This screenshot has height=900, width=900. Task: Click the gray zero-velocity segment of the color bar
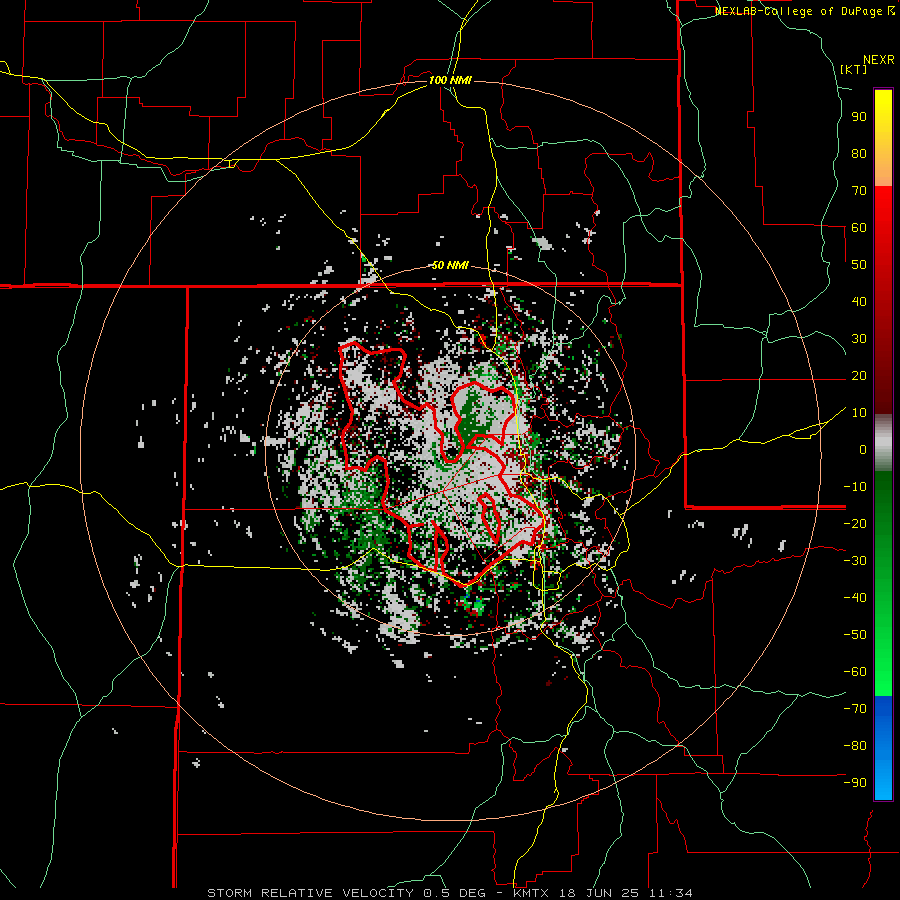(883, 443)
